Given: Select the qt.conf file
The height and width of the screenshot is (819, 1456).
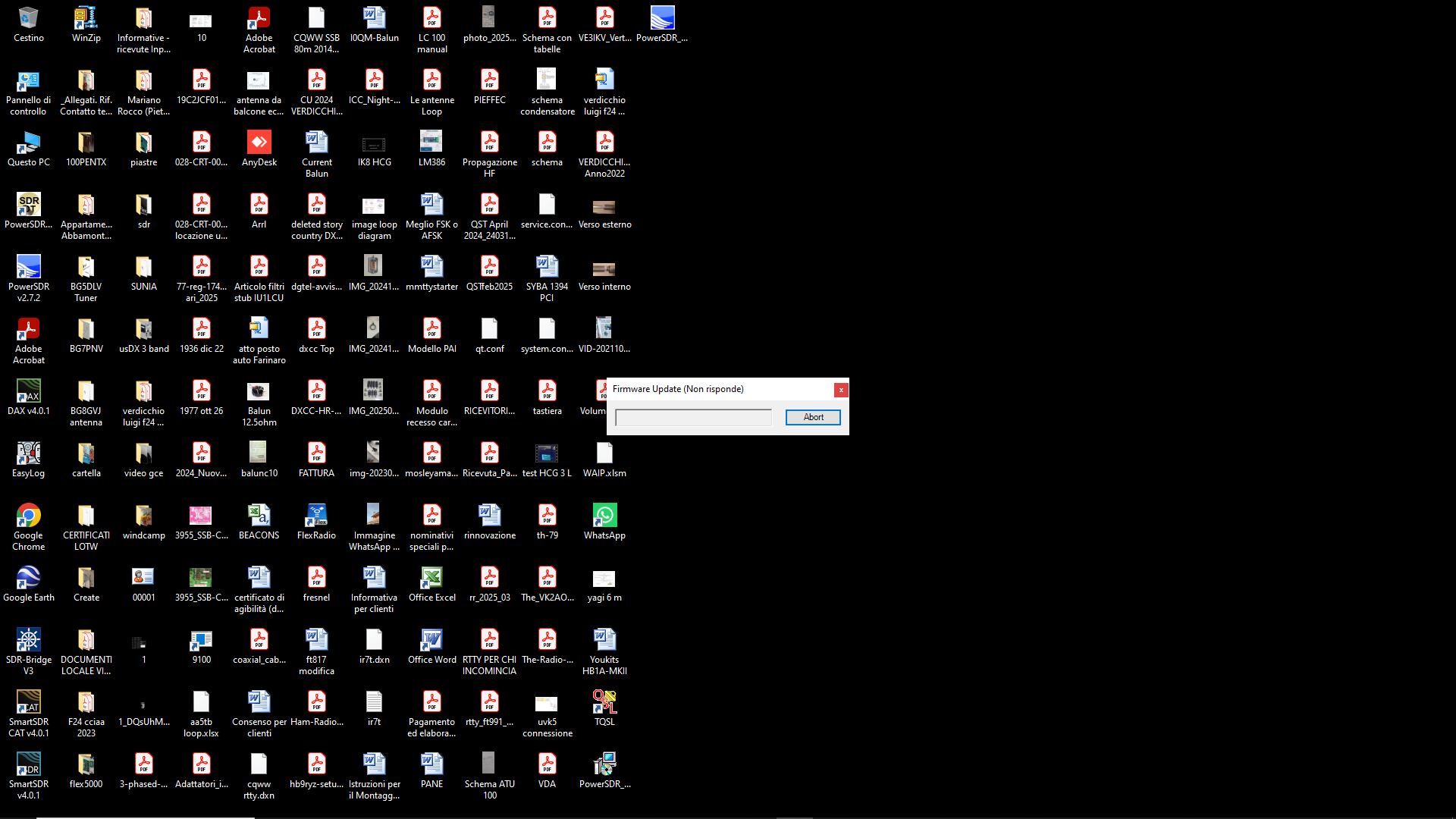Looking at the screenshot, I should (489, 336).
